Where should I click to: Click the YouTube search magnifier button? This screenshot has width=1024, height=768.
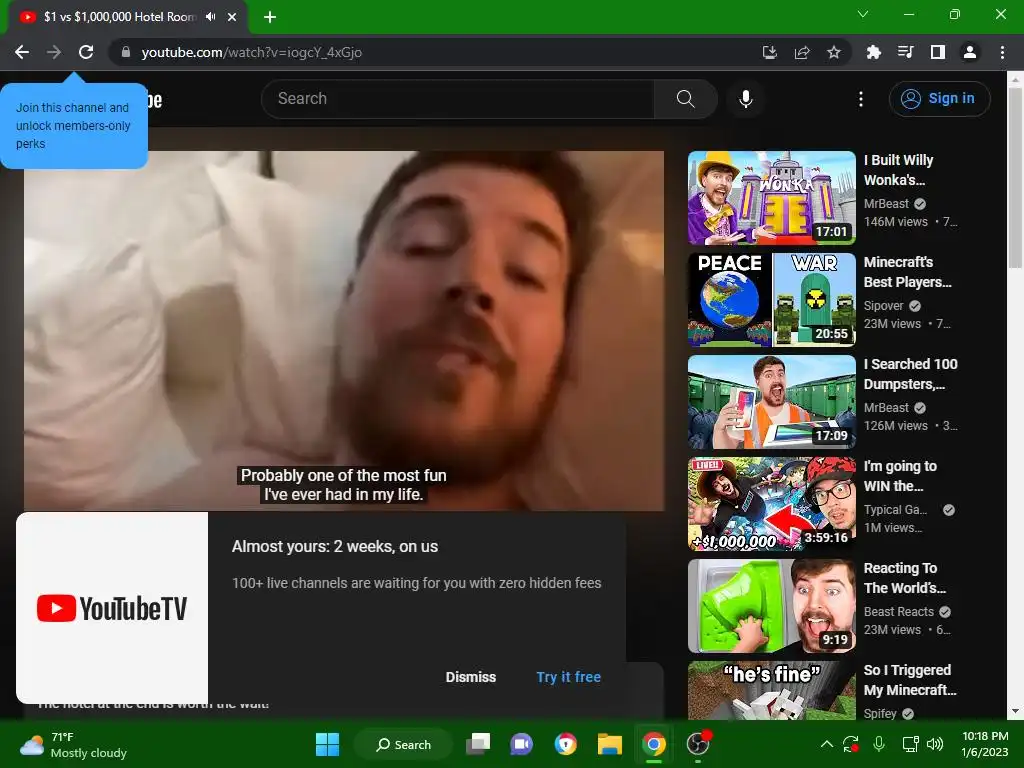(x=685, y=99)
